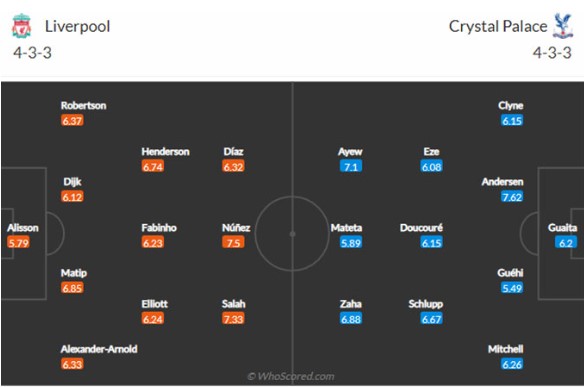Select player Robertson on the pitch

tap(83, 105)
